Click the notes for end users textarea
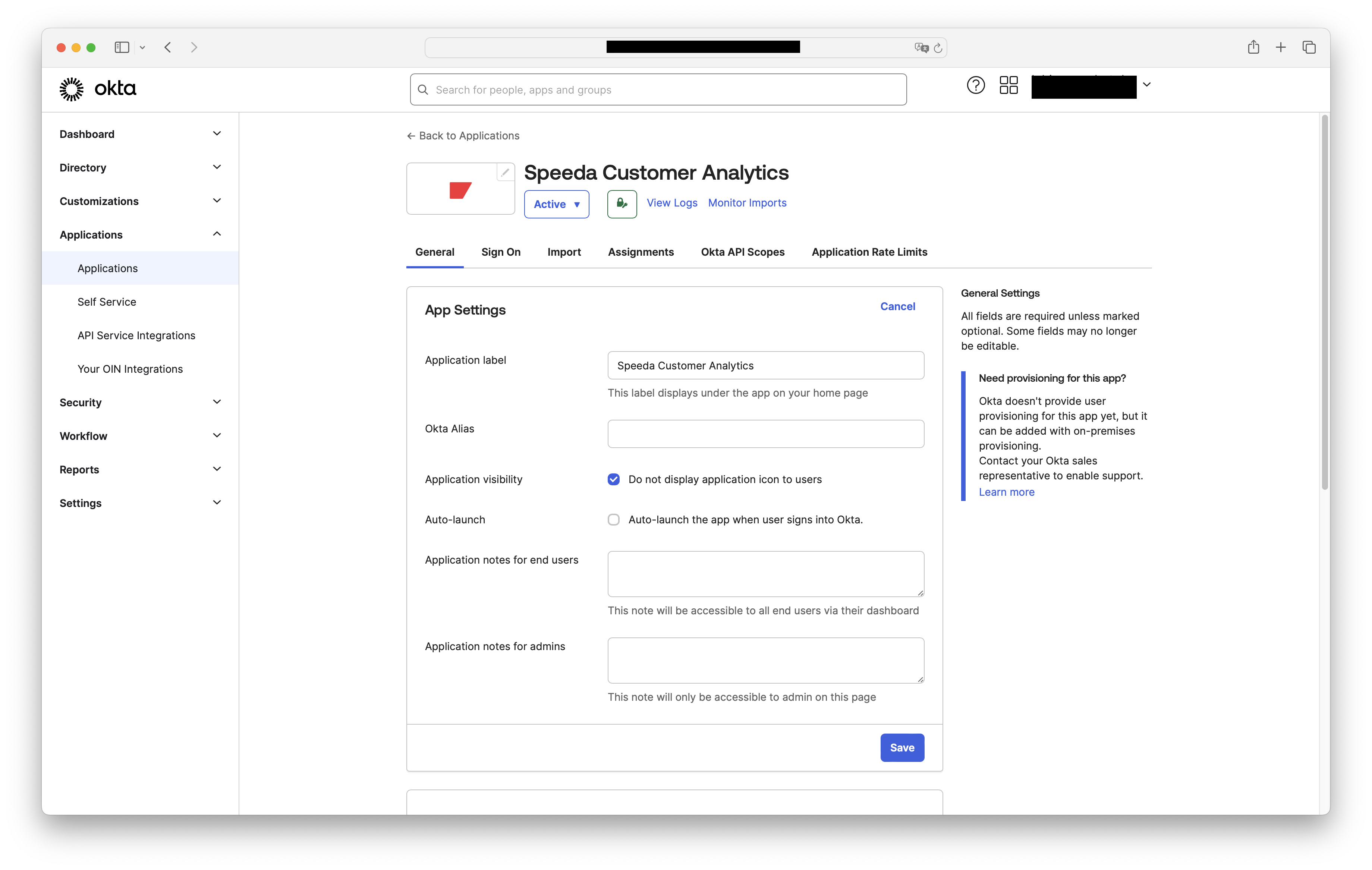This screenshot has height=870, width=1372. [766, 574]
